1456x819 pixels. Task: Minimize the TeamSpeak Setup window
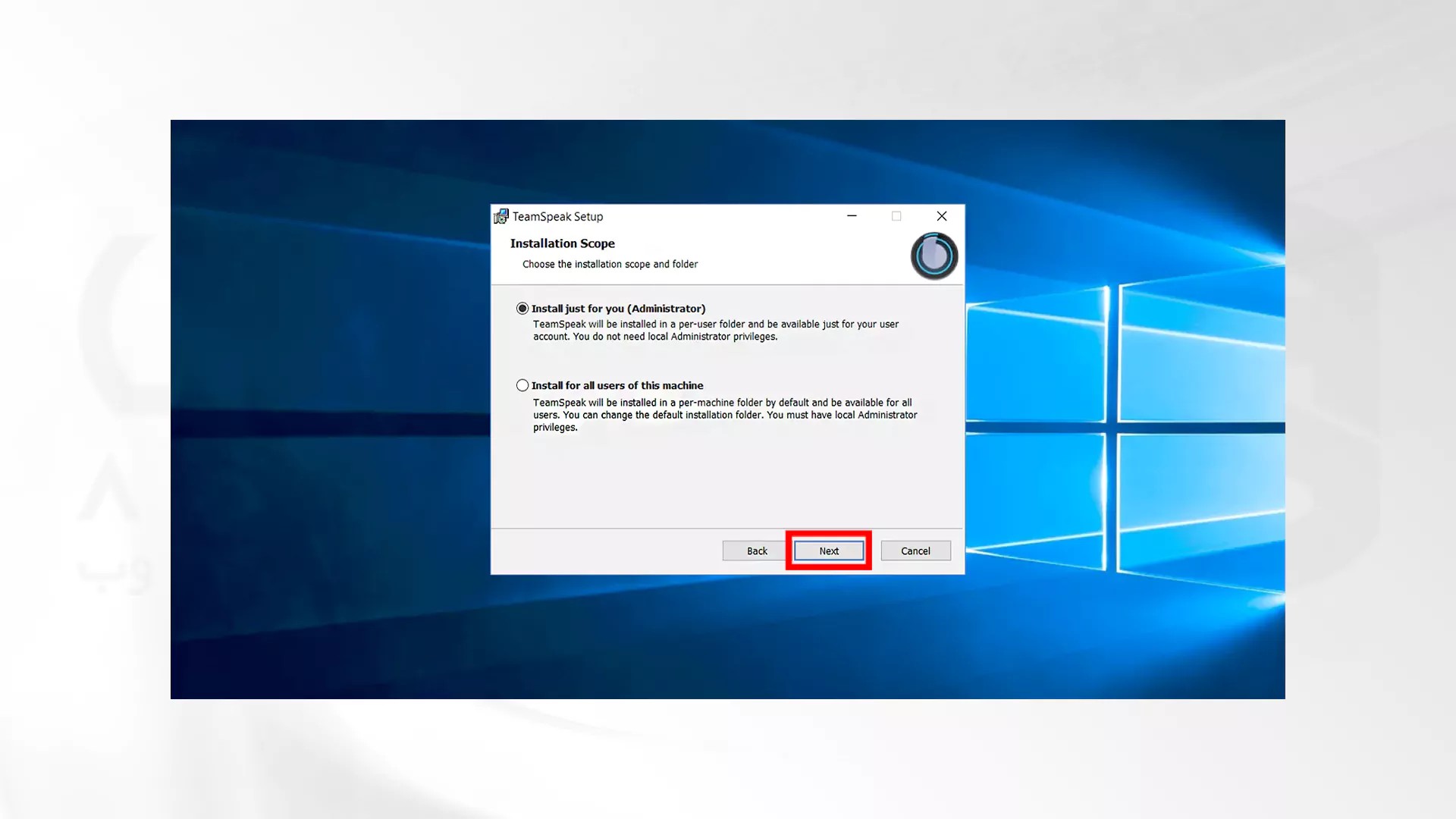(852, 216)
